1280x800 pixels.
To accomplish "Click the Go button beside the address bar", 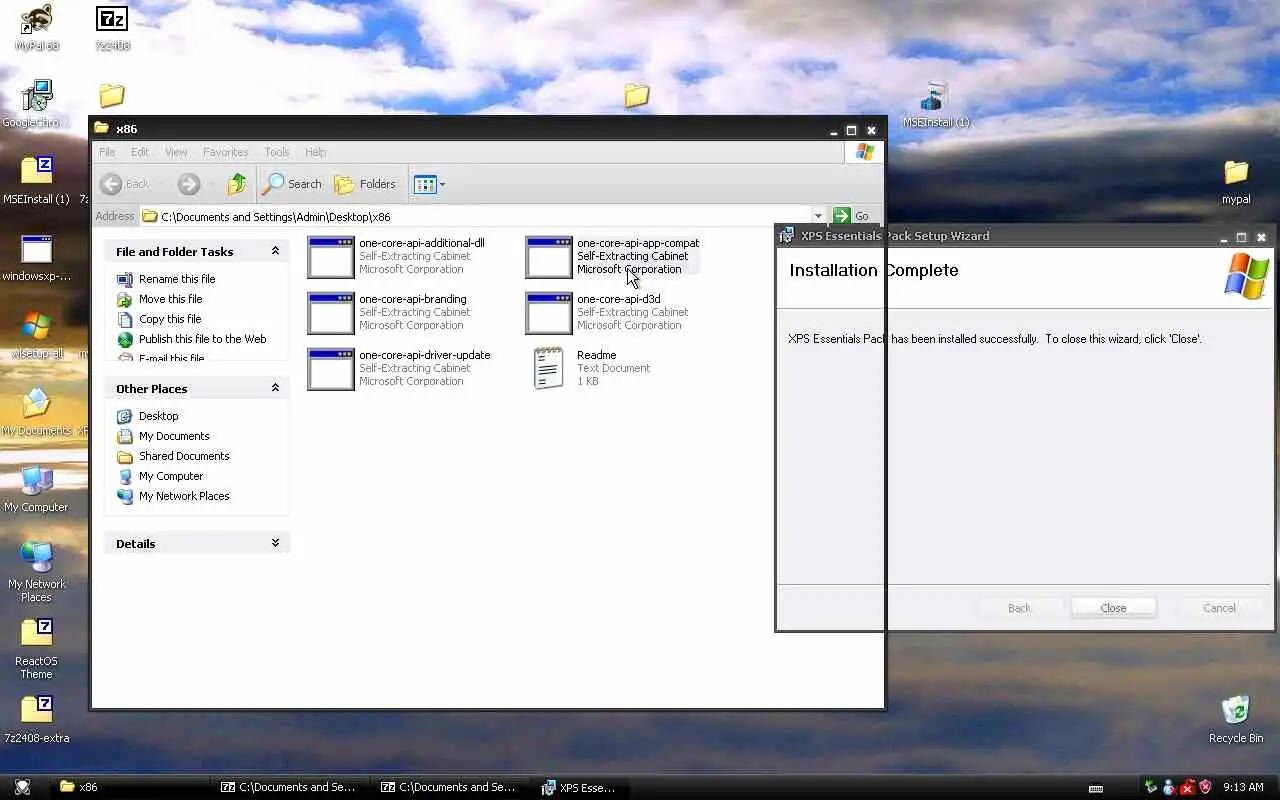I will click(x=852, y=216).
